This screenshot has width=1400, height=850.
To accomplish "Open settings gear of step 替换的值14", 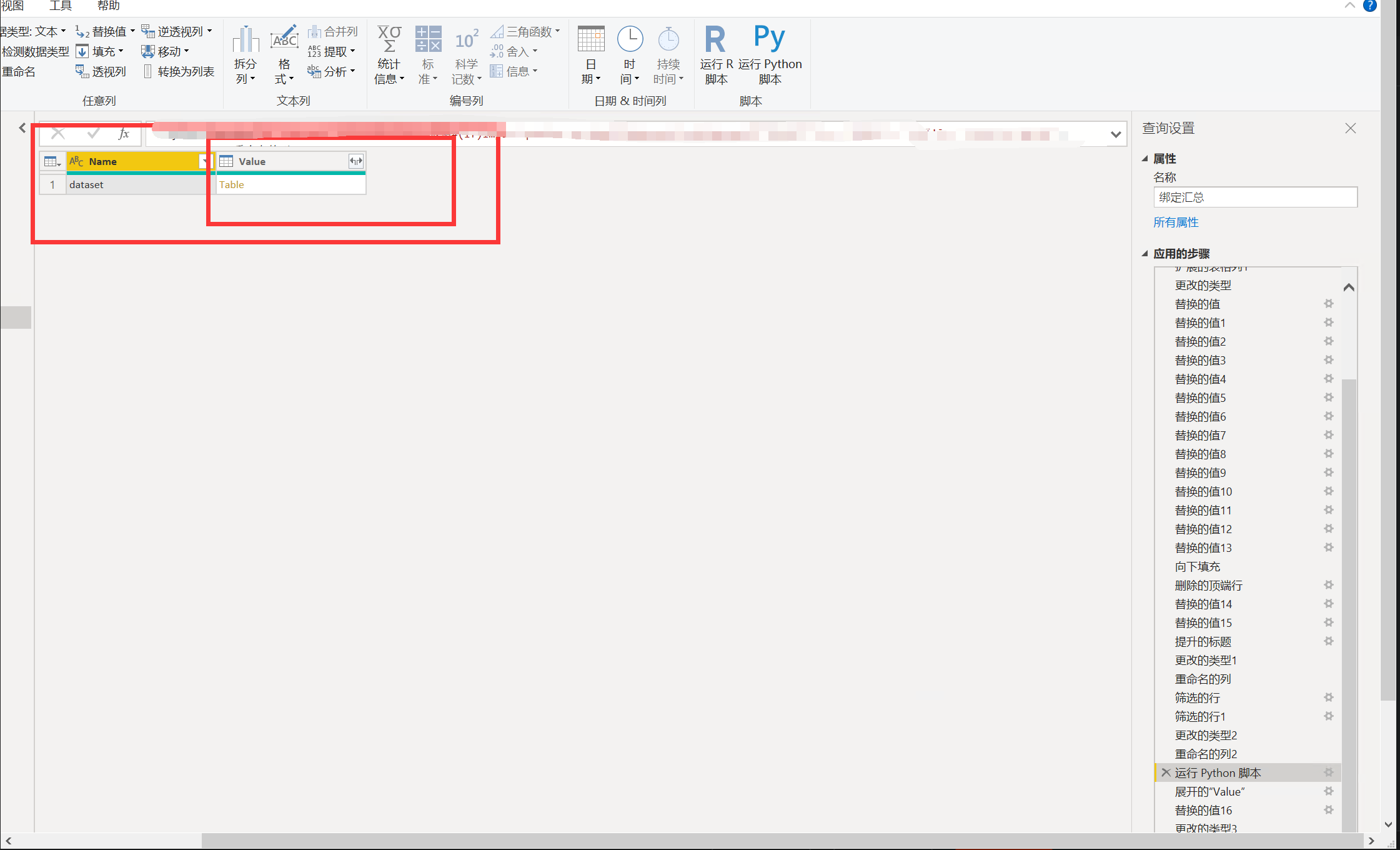I will click(1329, 604).
